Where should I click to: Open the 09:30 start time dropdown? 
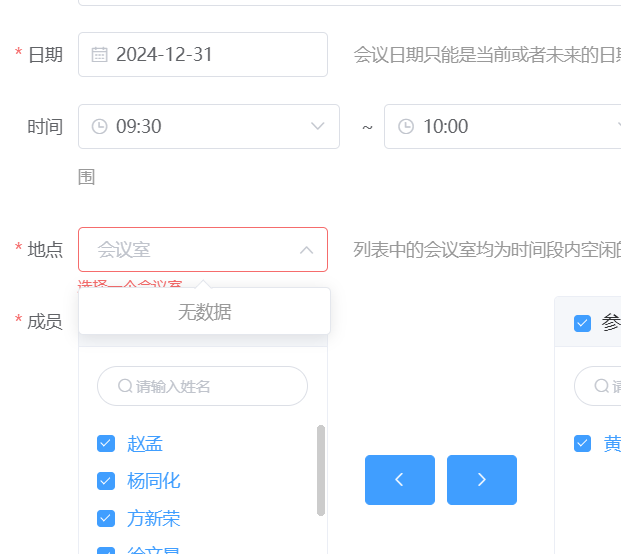(209, 127)
